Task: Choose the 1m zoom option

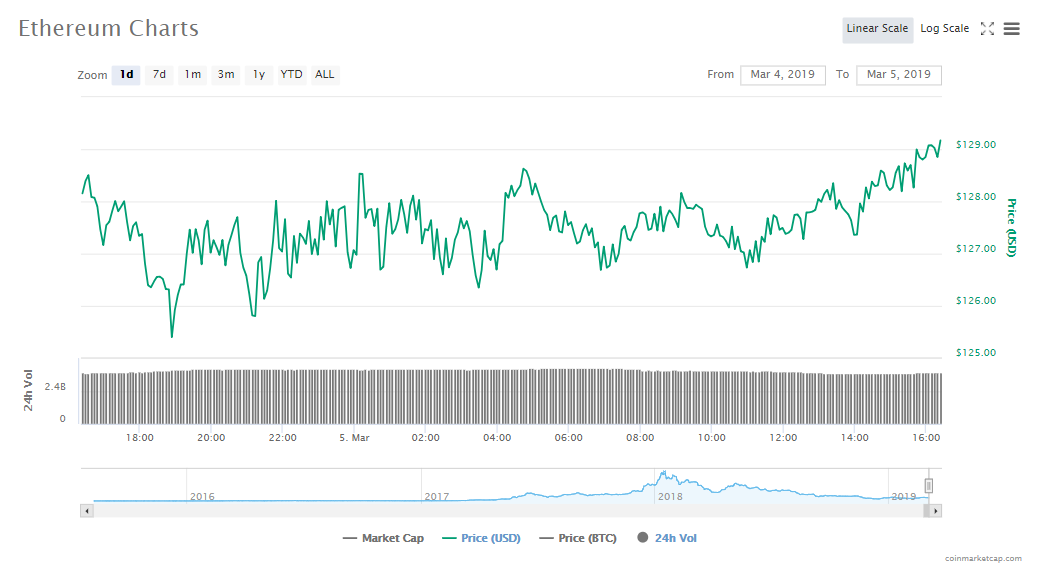Action: pyautogui.click(x=192, y=75)
